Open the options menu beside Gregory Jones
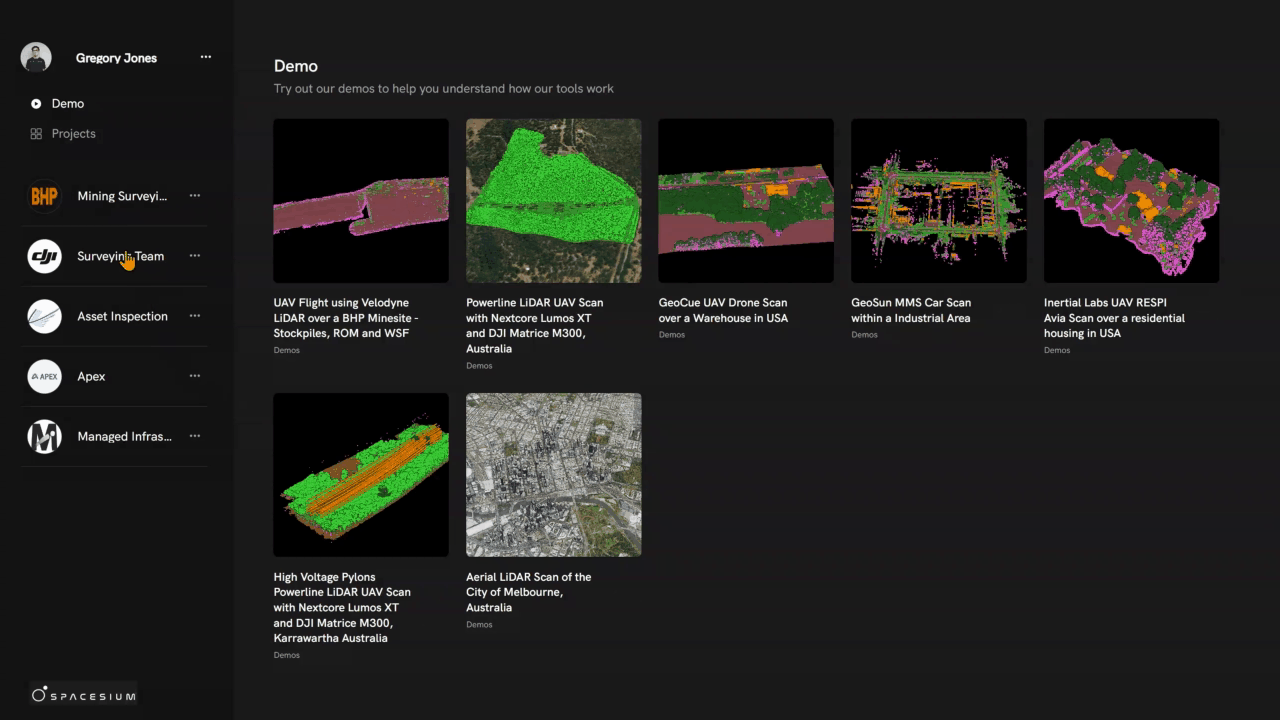Image resolution: width=1280 pixels, height=720 pixels. coord(206,57)
